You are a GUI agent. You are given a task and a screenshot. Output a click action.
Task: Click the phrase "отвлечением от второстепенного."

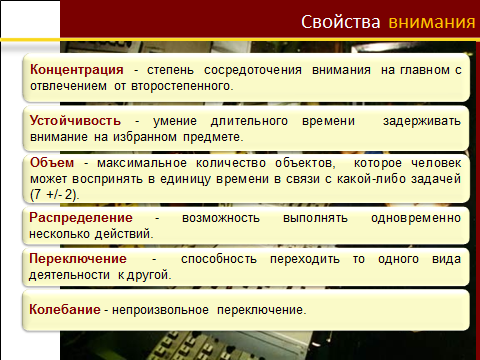(x=132, y=86)
